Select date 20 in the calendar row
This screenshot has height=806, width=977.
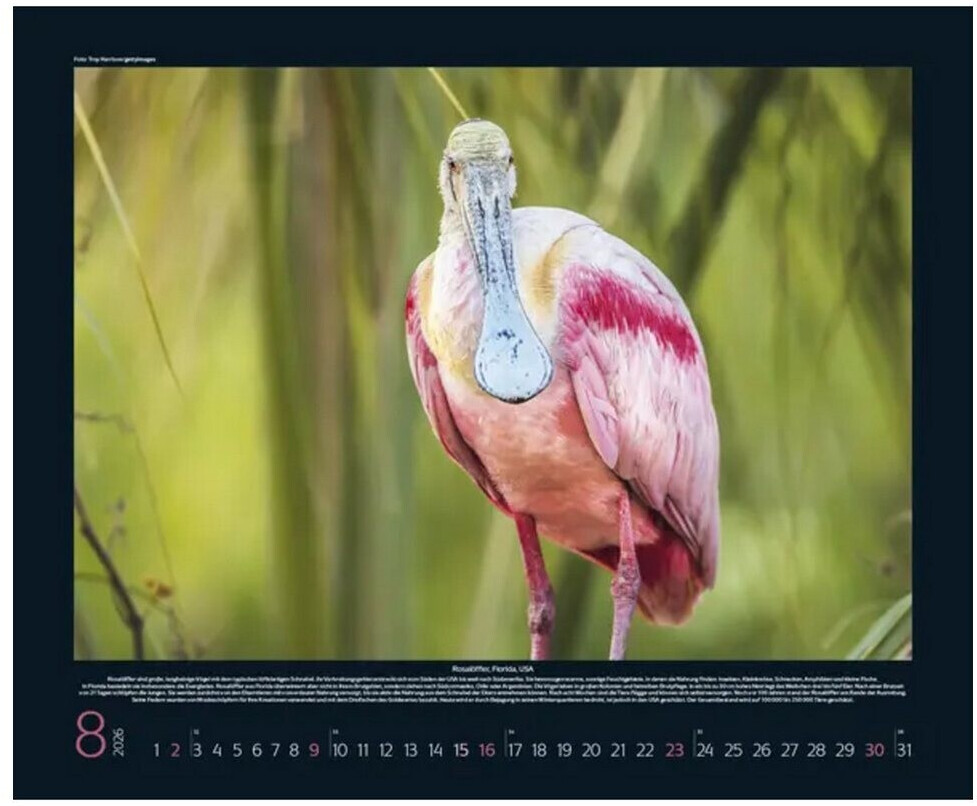point(591,750)
